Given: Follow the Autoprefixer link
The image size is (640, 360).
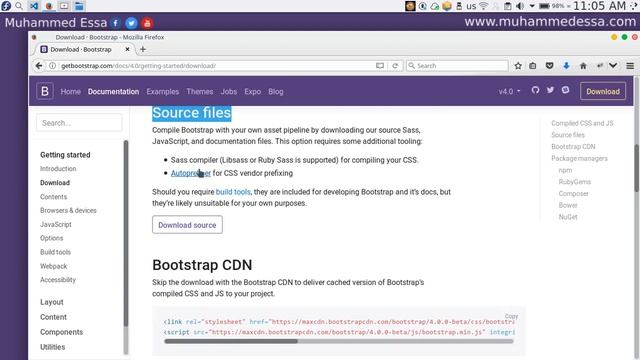Looking at the screenshot, I should [191, 173].
